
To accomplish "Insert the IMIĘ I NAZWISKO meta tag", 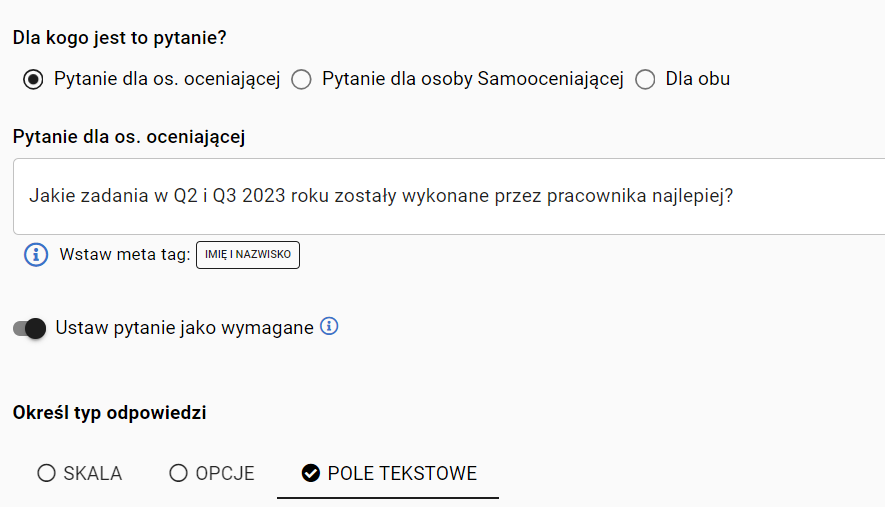I will tap(248, 255).
